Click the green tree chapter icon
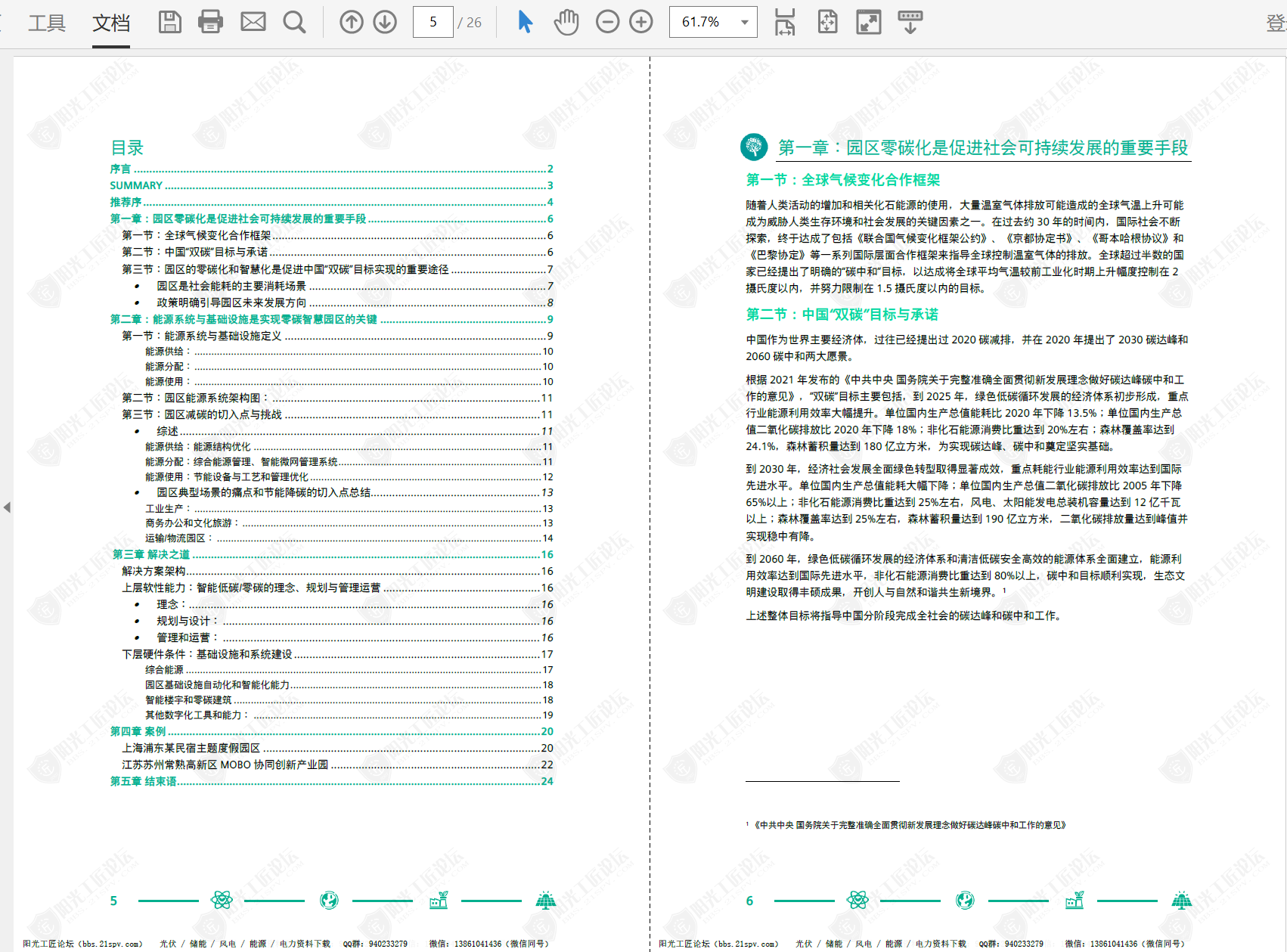 point(754,147)
